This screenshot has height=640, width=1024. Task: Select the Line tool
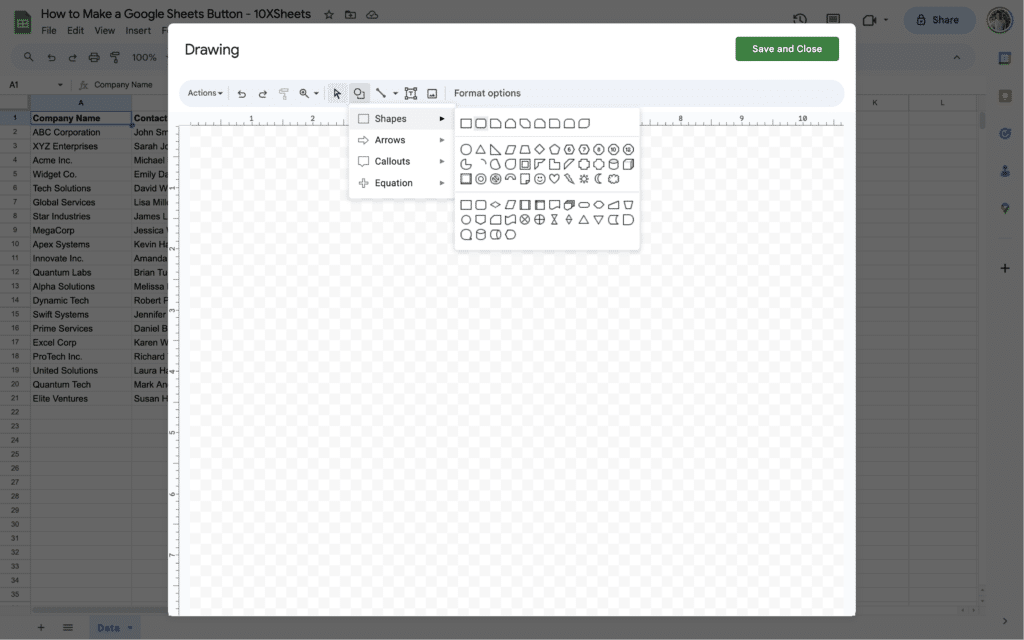(x=381, y=93)
